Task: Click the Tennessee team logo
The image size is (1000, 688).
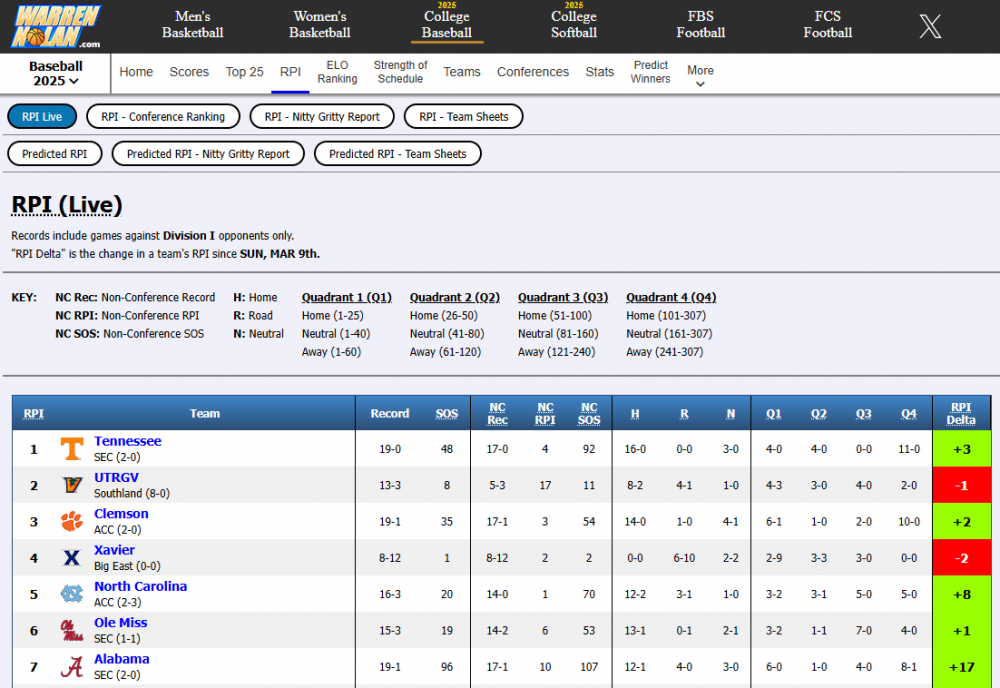Action: (x=71, y=449)
